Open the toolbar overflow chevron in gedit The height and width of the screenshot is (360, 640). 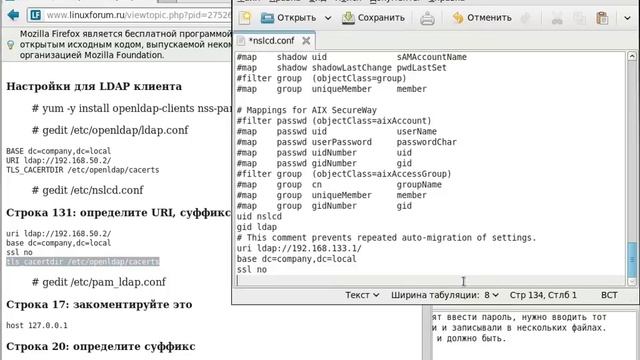pos(627,18)
